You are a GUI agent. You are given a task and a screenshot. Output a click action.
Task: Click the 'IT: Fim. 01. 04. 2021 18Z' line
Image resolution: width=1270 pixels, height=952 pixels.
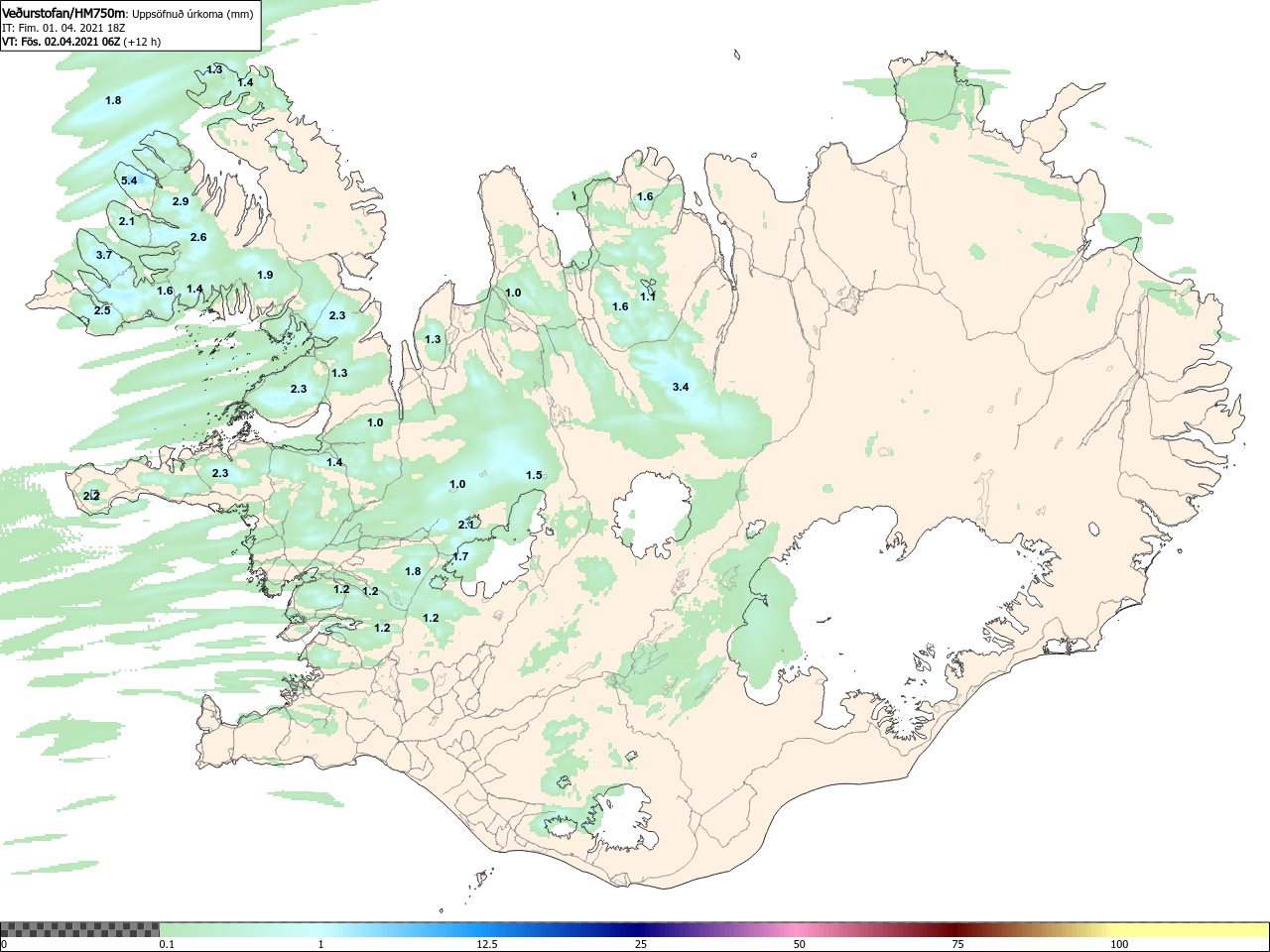click(x=63, y=28)
